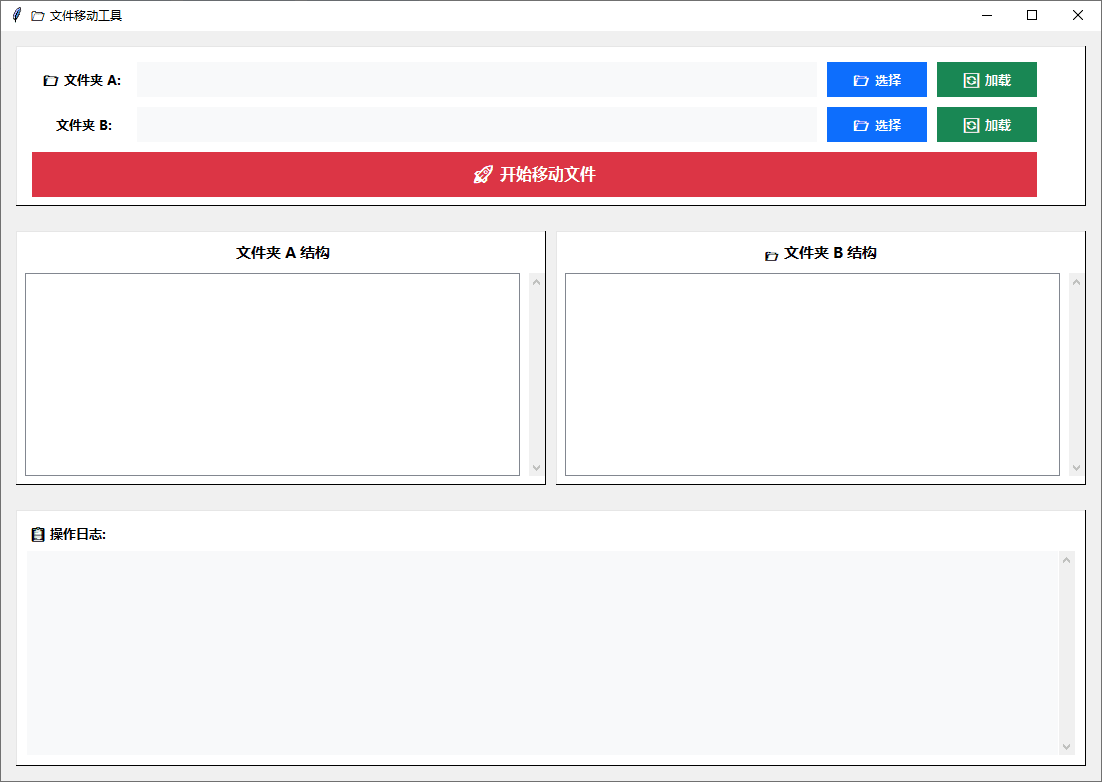
Task: Click inside the 操作日志 log text area
Action: click(x=543, y=653)
